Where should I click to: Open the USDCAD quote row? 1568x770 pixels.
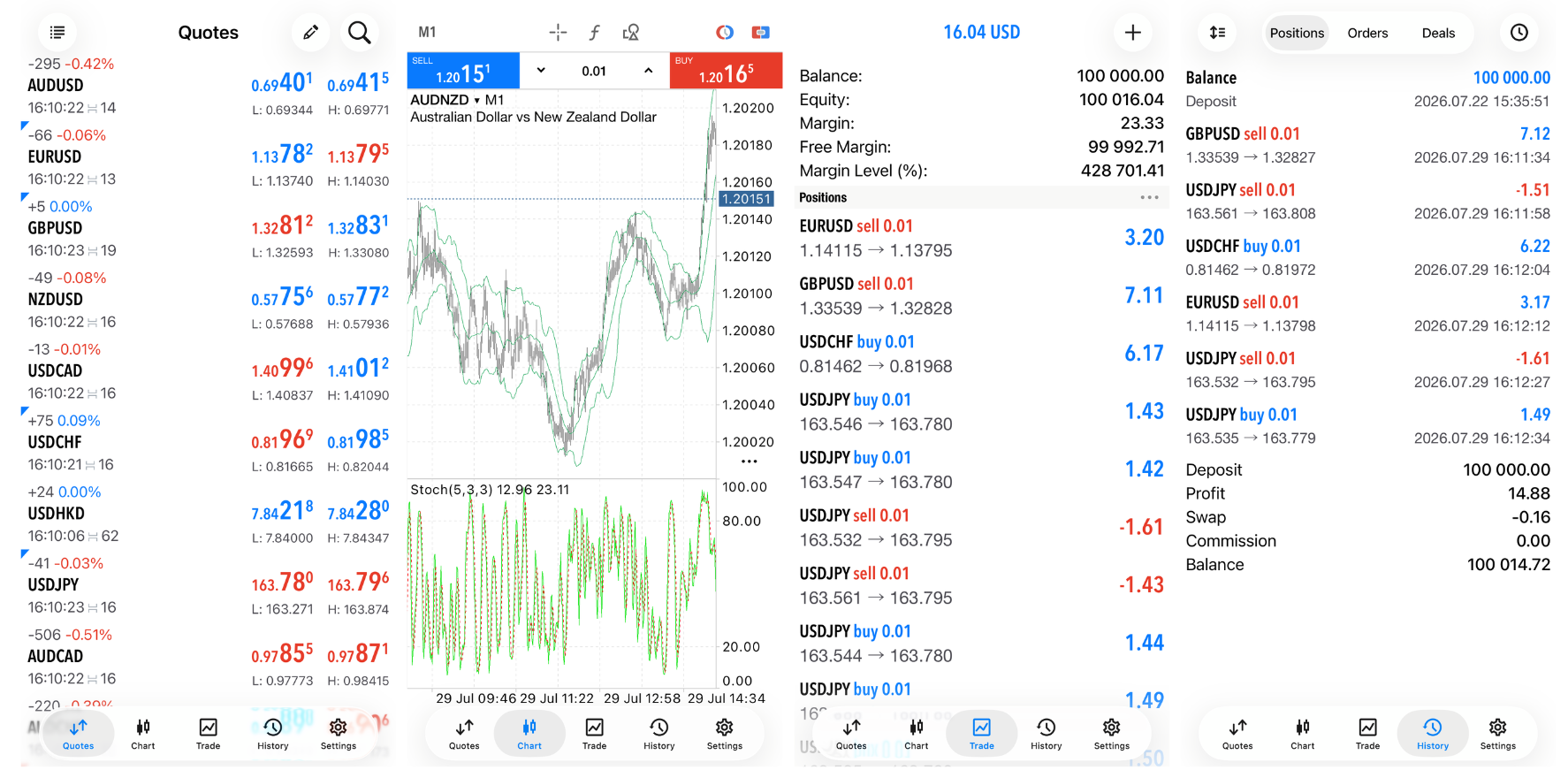point(209,371)
